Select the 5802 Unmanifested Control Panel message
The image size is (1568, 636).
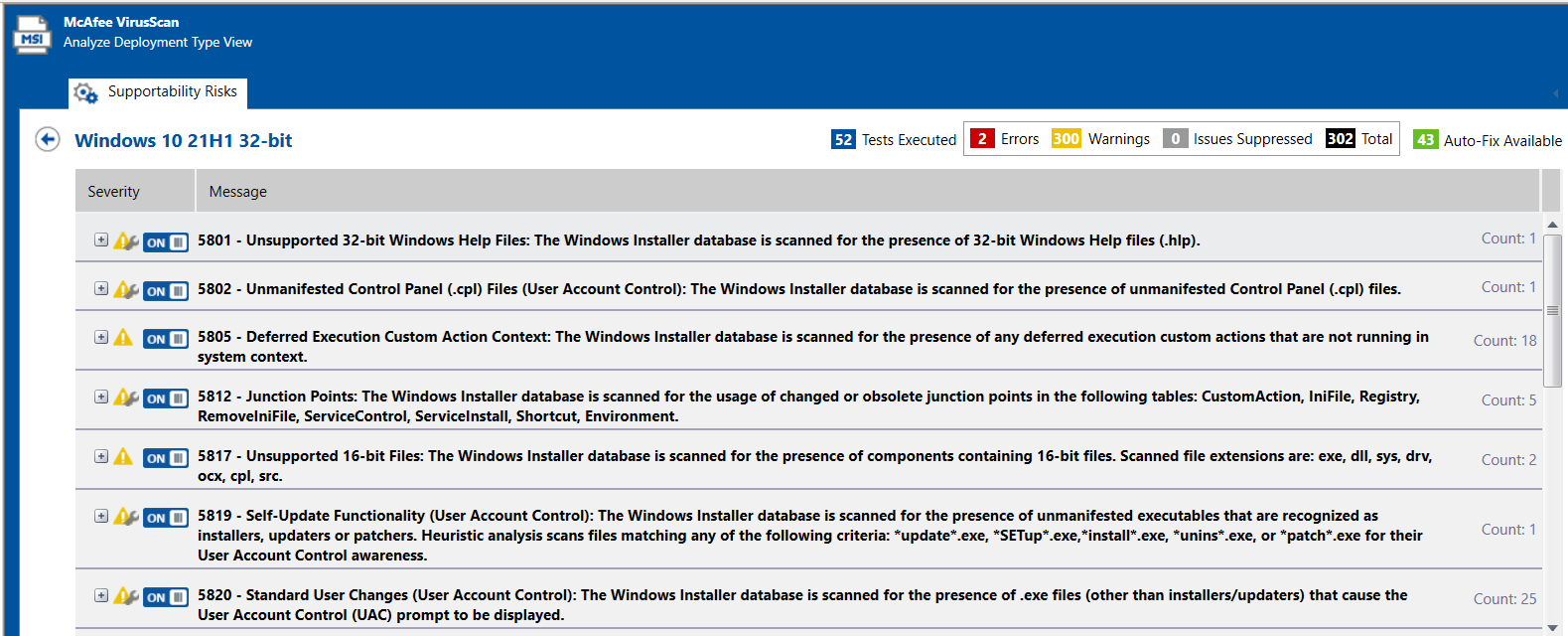(799, 289)
